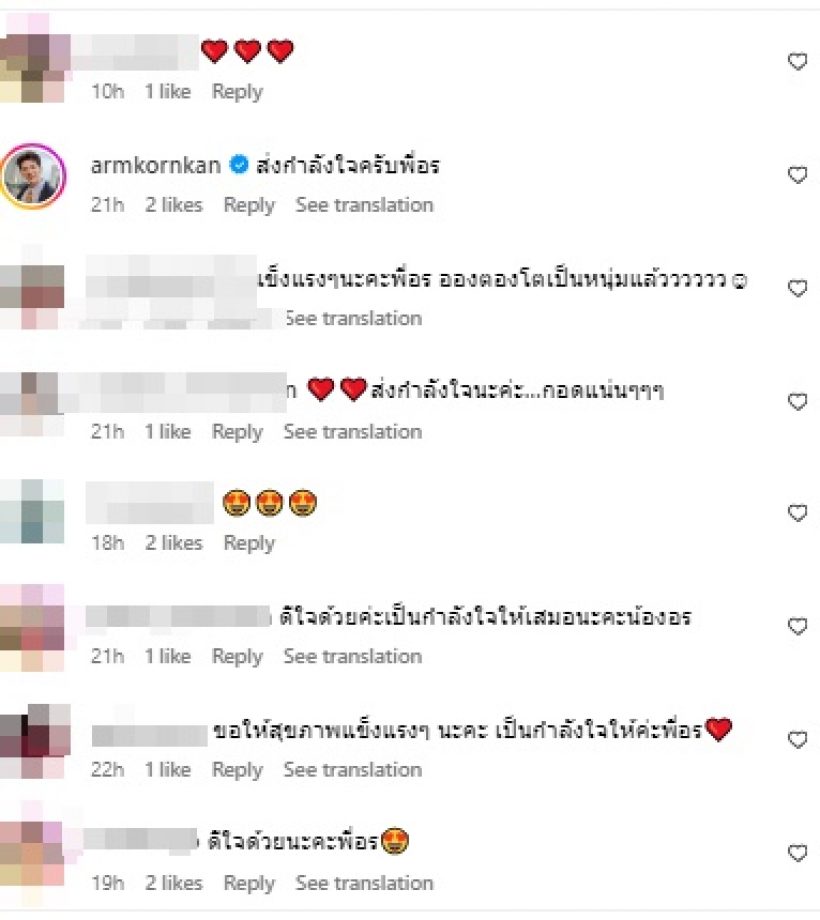The width and height of the screenshot is (820, 920).
Task: Reply to armkornkan's comment
Action: pyautogui.click(x=249, y=205)
